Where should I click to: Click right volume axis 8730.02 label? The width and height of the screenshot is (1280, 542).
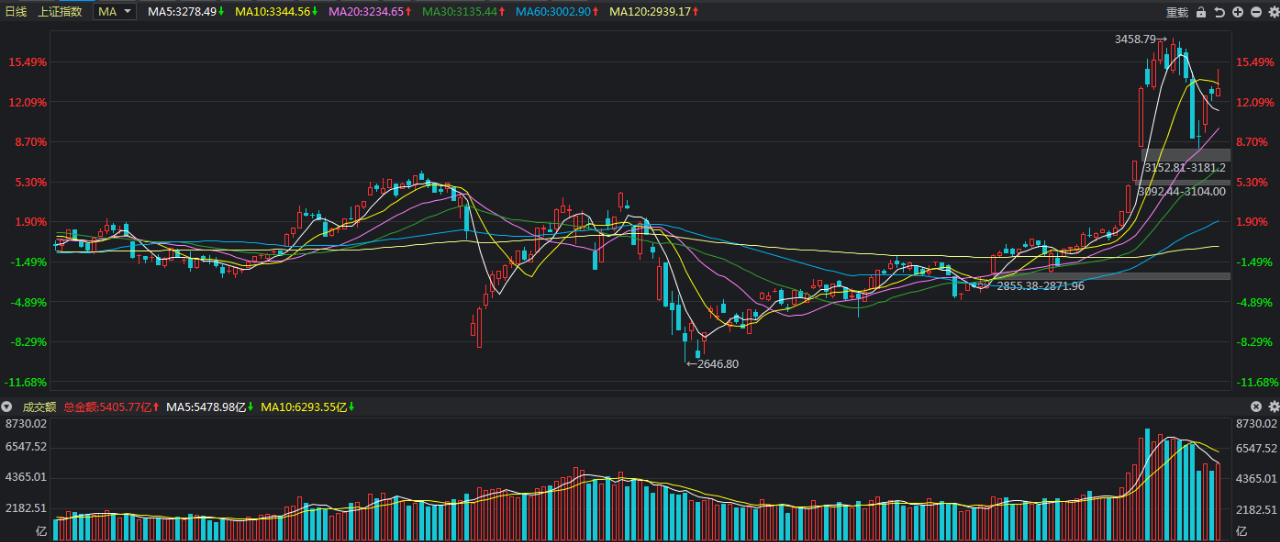coord(1256,424)
